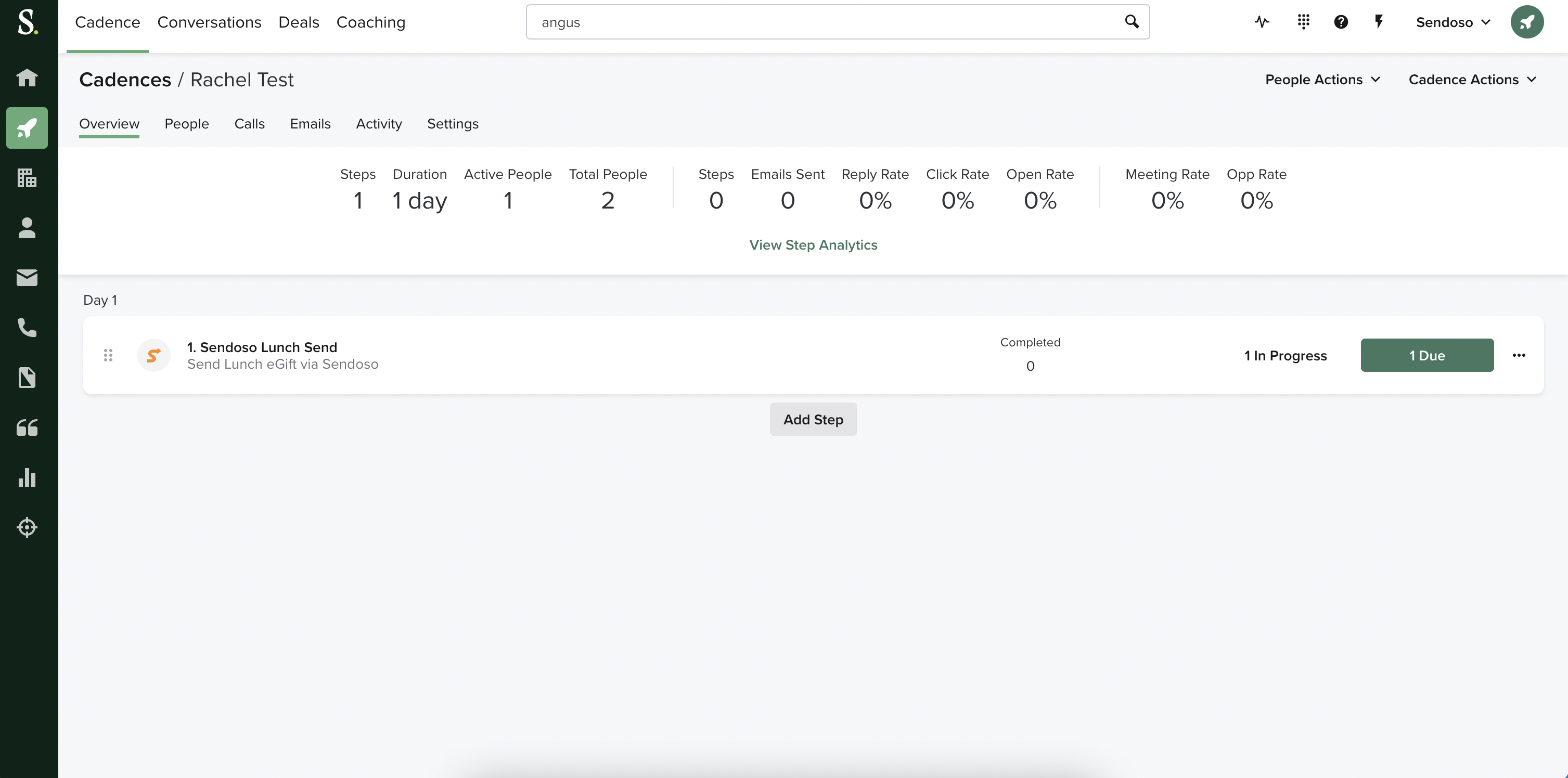Click the View Step Analytics link
Viewport: 1568px width, 778px height.
point(813,244)
